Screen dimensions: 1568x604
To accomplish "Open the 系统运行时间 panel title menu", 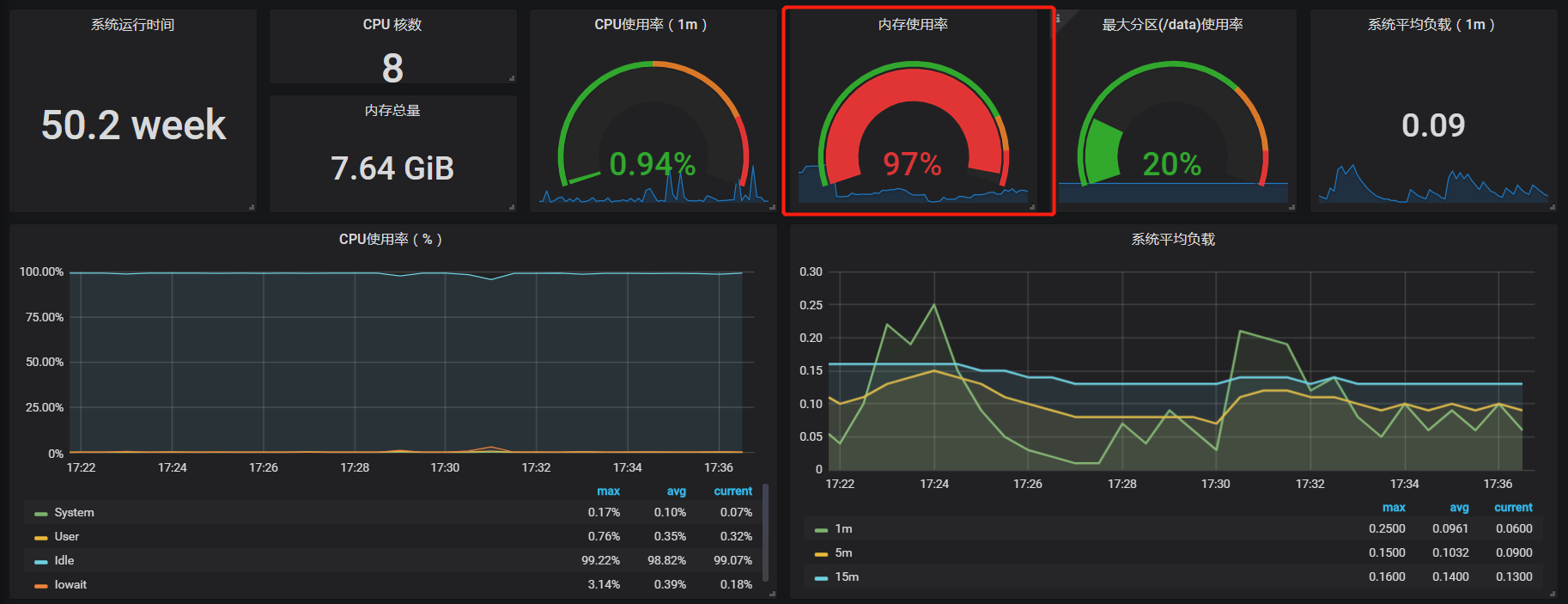I will coord(133,25).
